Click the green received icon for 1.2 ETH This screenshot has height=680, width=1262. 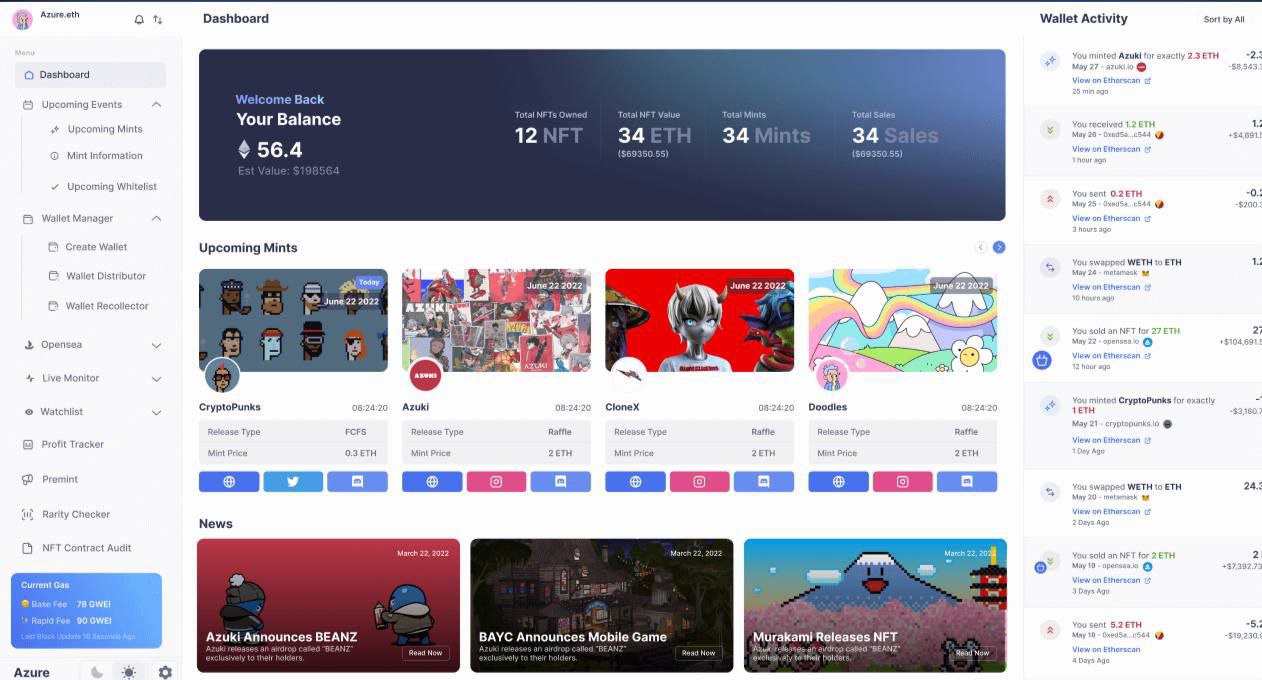[1050, 130]
